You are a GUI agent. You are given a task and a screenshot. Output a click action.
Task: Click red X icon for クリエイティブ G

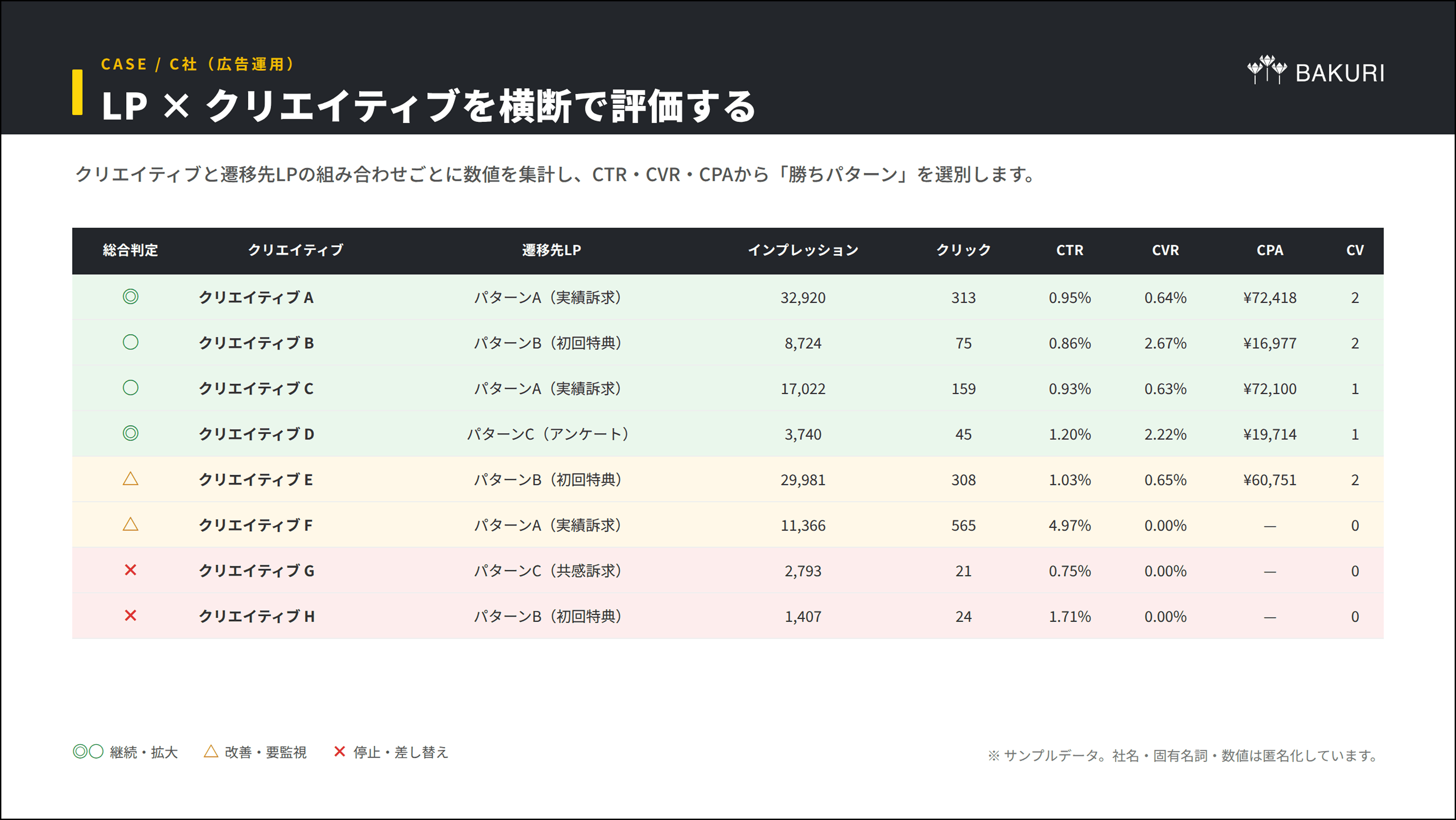(130, 570)
